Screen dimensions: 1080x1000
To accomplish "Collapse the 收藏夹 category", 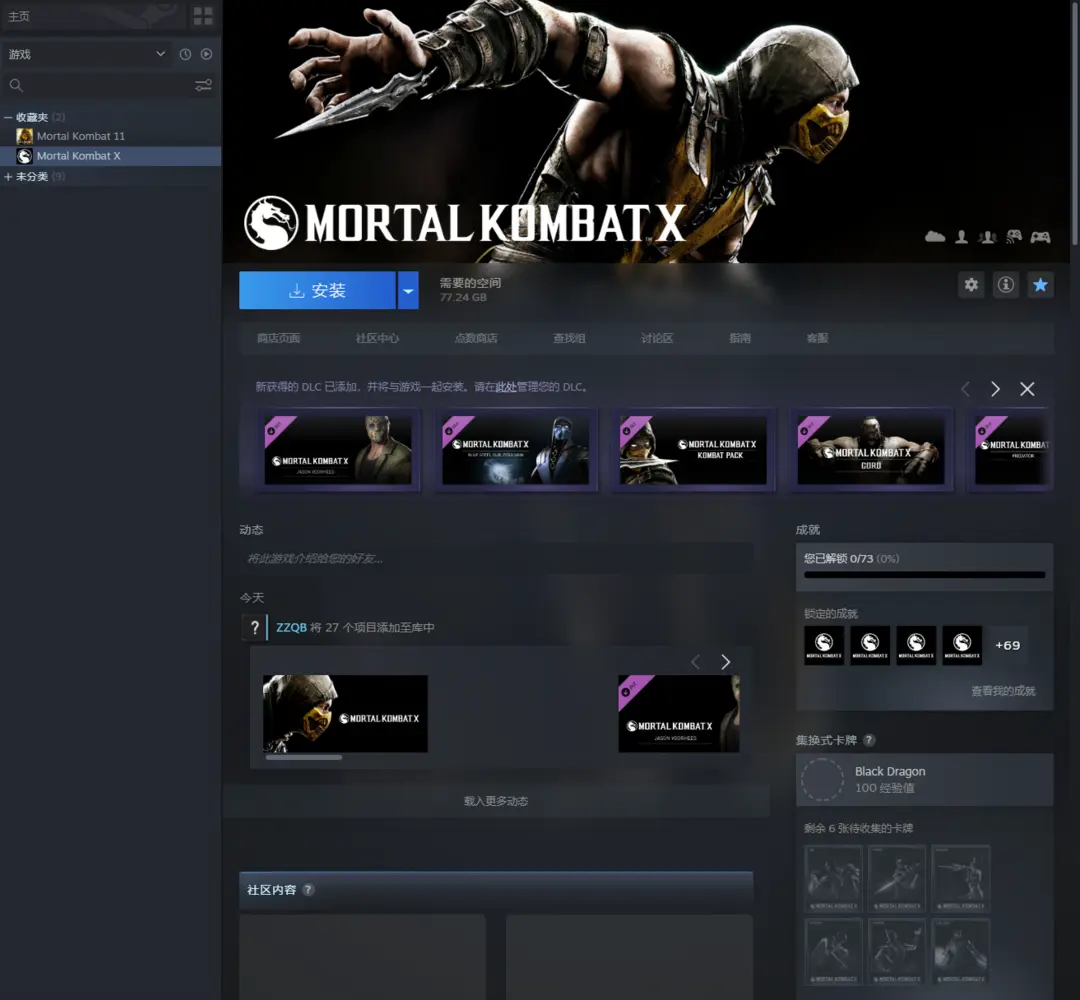I will (x=8, y=117).
